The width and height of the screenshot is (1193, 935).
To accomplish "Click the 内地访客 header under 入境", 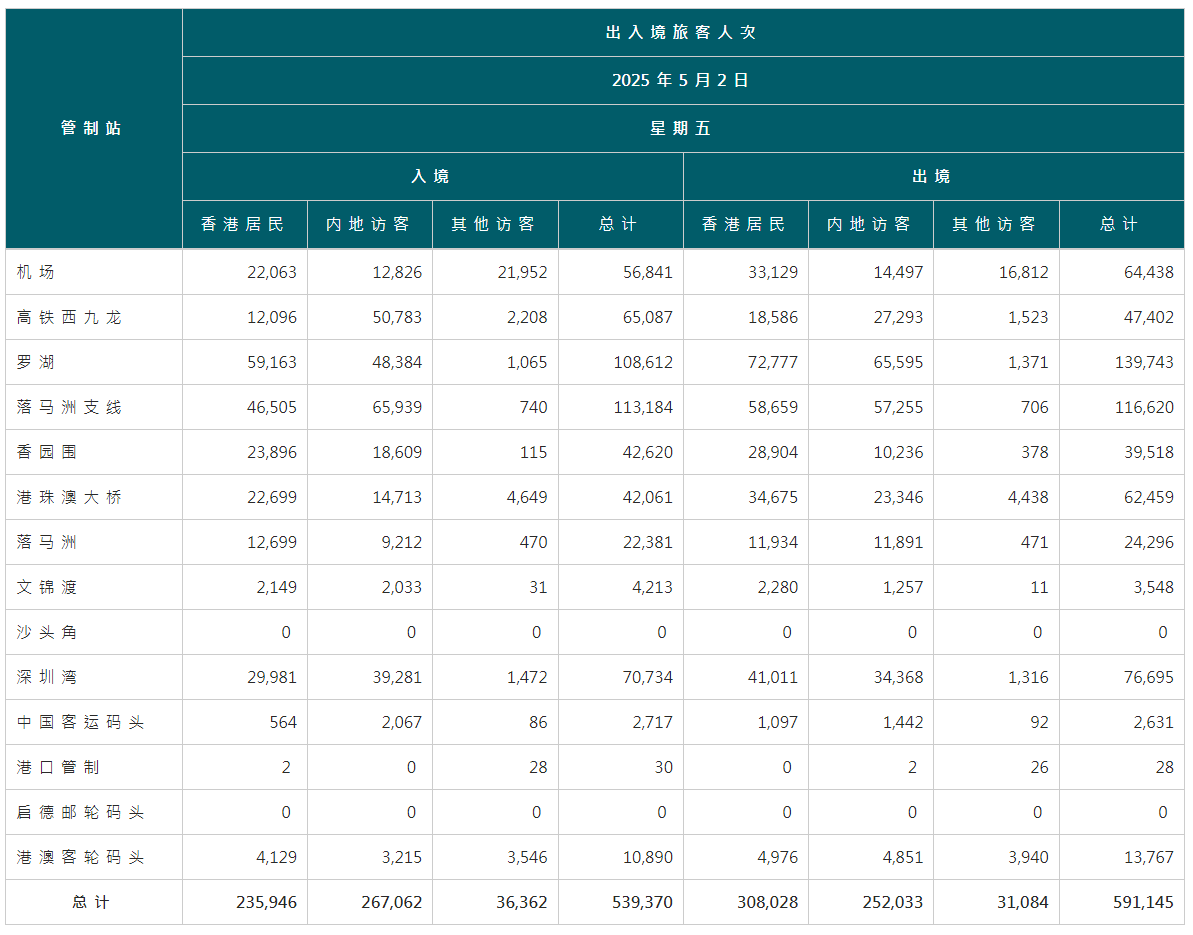I will click(x=368, y=224).
